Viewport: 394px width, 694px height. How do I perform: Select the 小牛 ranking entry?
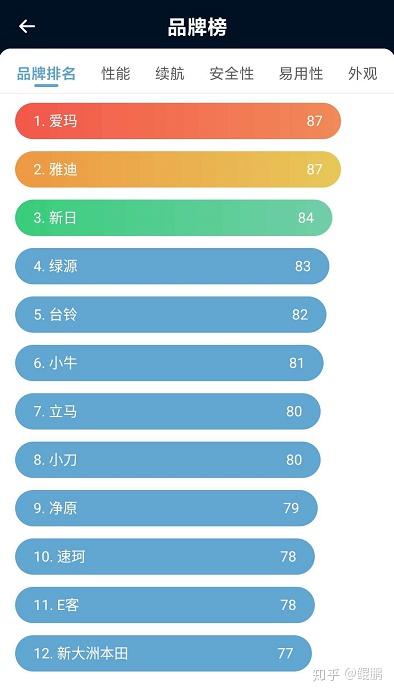pos(169,363)
